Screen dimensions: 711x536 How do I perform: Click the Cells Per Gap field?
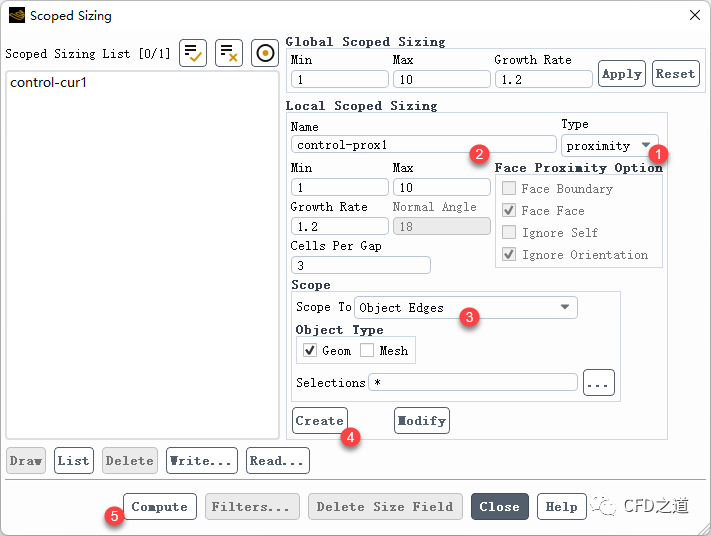point(360,265)
